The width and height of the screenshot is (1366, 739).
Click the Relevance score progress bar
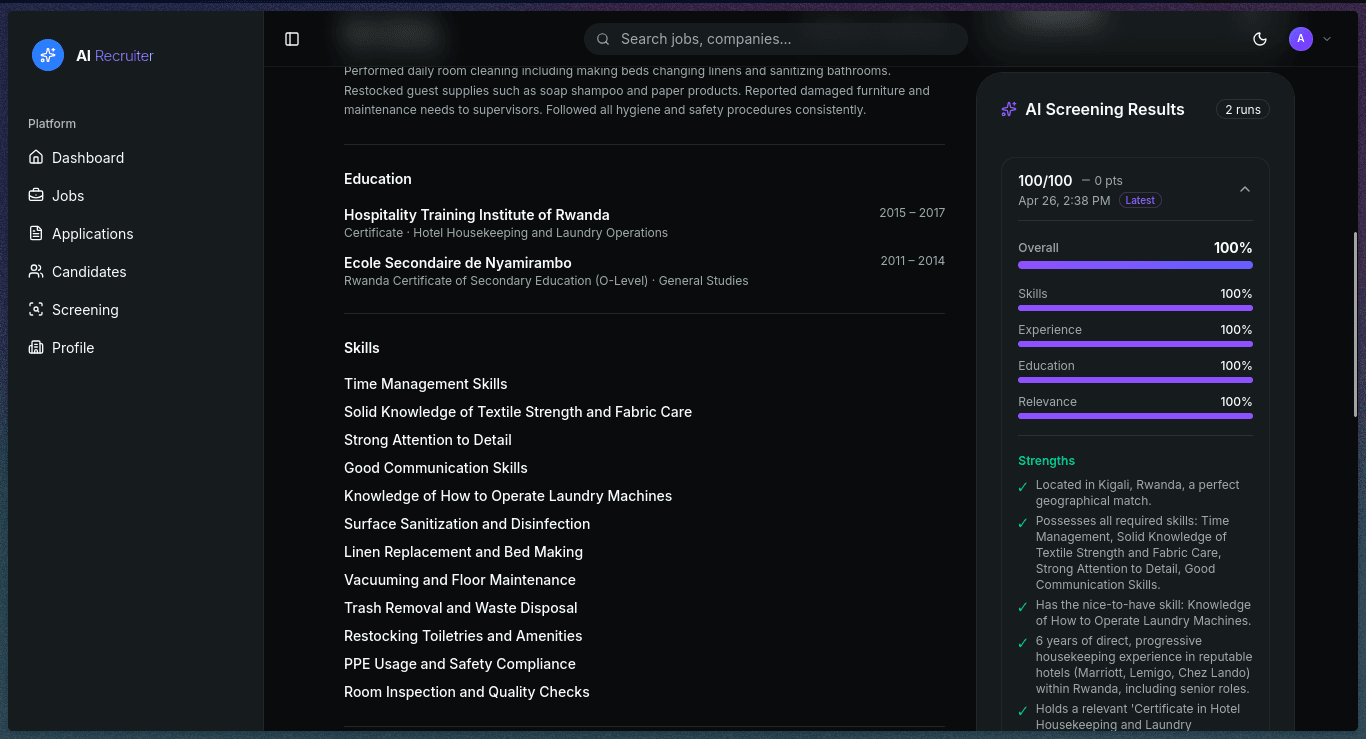pyautogui.click(x=1135, y=416)
